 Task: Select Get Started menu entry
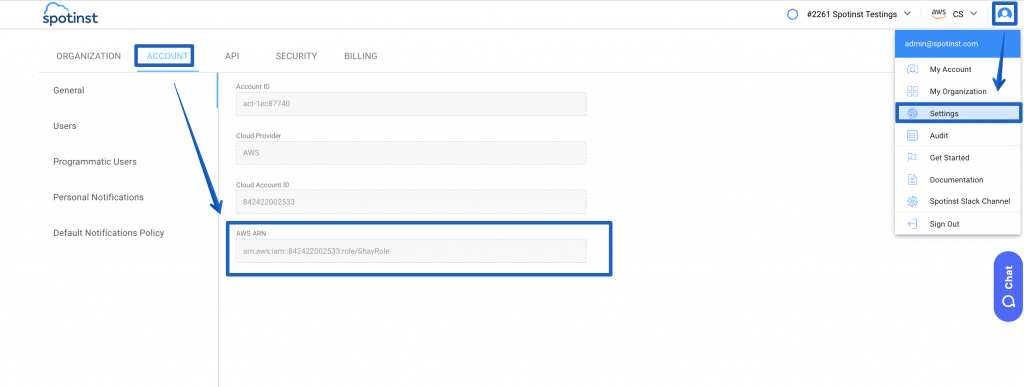tap(958, 157)
